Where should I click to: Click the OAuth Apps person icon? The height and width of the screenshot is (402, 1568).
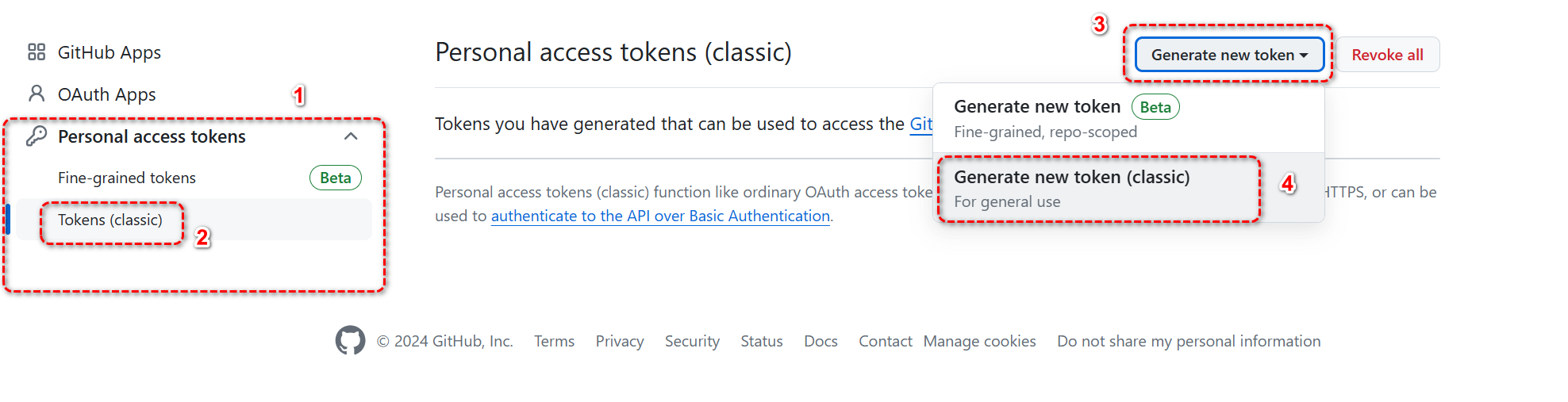point(37,94)
